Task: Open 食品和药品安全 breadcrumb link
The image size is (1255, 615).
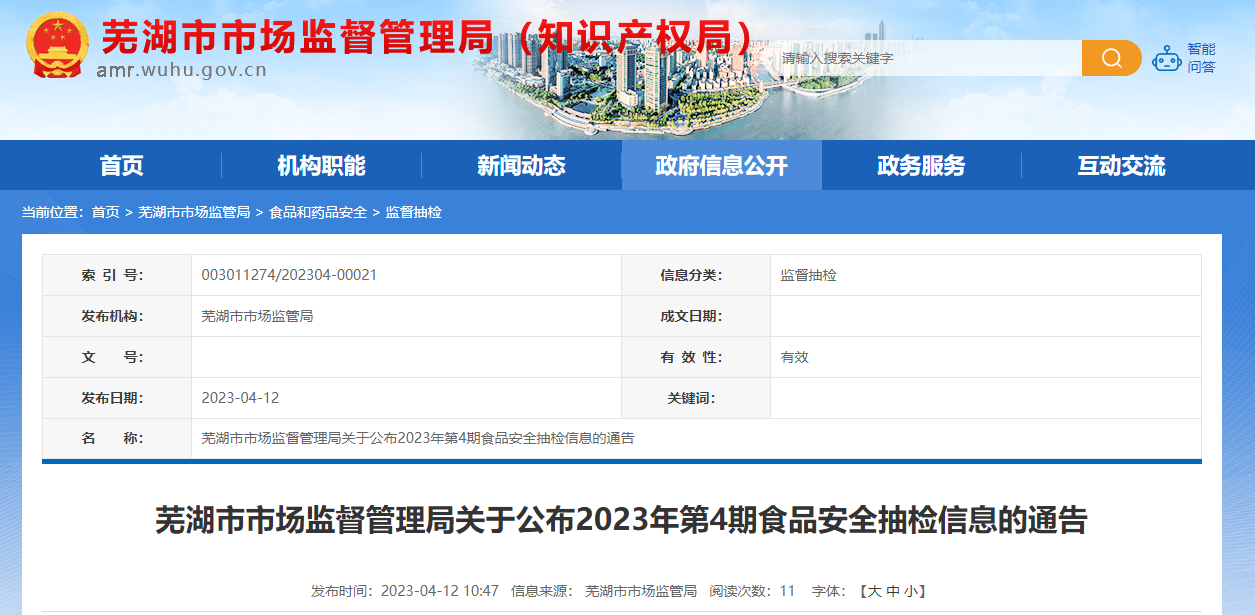Action: point(318,212)
